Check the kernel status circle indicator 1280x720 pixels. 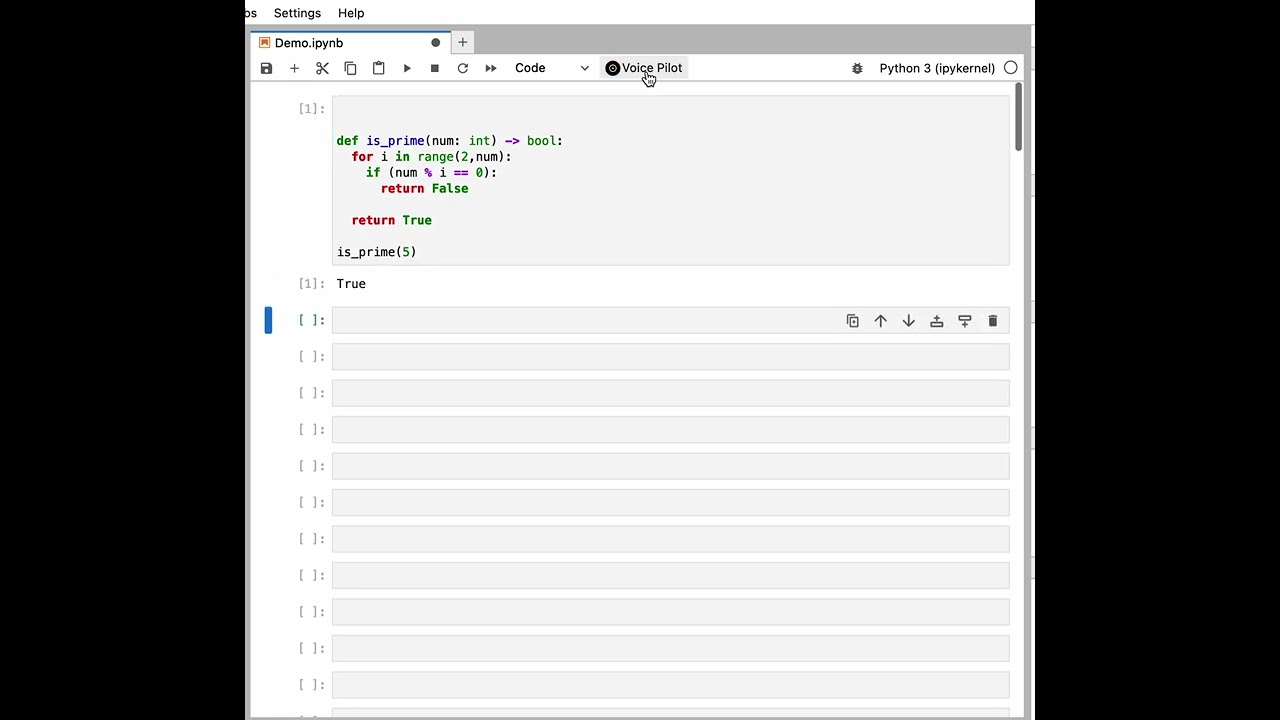(1011, 68)
